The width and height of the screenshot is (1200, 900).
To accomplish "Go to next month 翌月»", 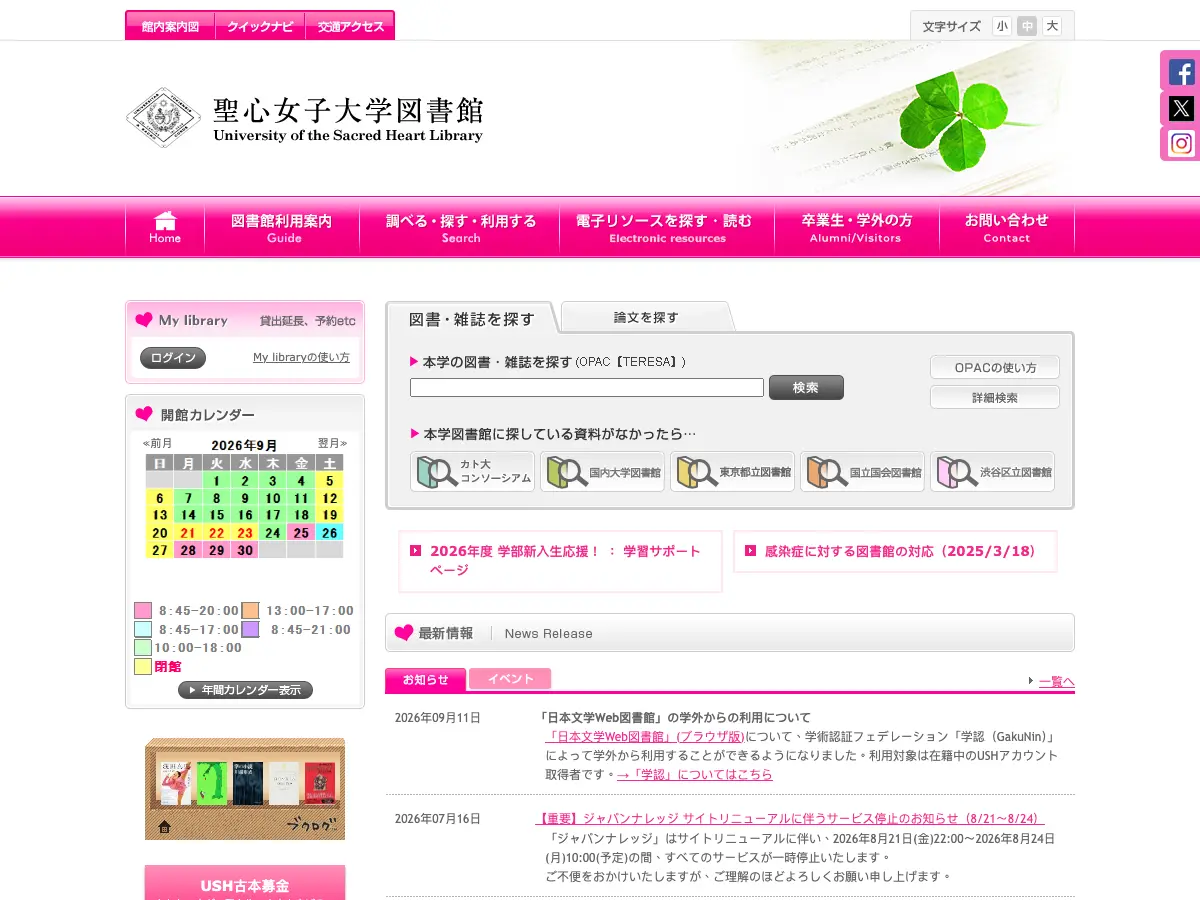I will point(333,443).
